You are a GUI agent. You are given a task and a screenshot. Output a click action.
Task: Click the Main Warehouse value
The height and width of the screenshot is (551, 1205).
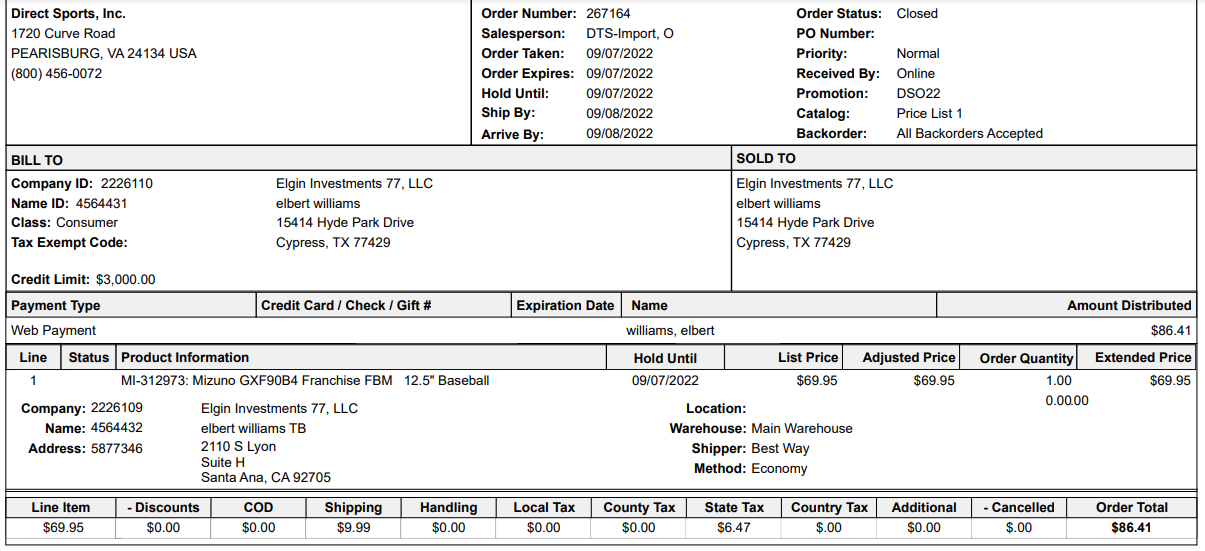coord(802,429)
